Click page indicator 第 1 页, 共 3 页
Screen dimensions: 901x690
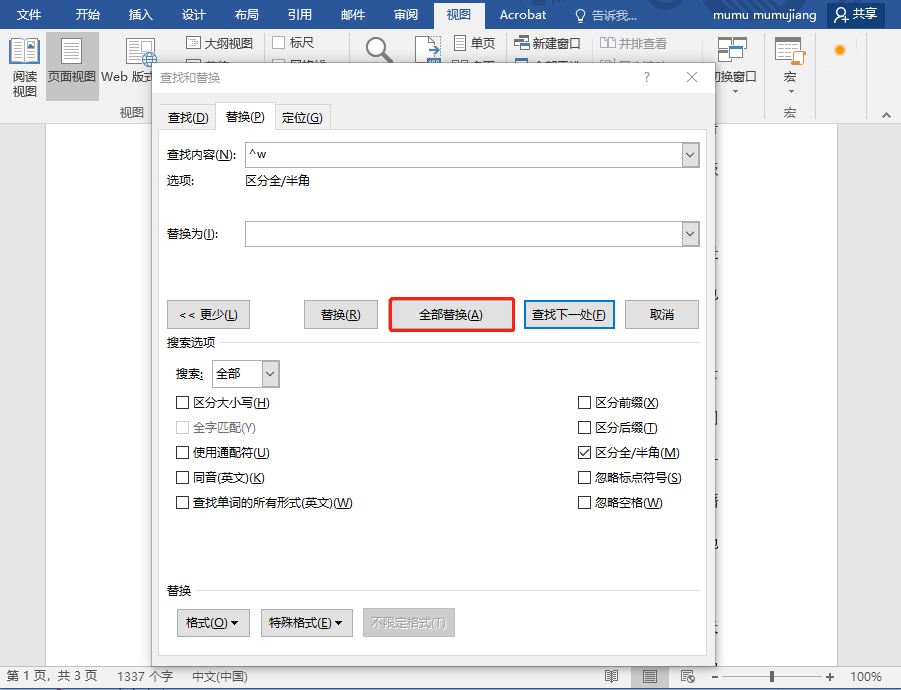coord(52,676)
